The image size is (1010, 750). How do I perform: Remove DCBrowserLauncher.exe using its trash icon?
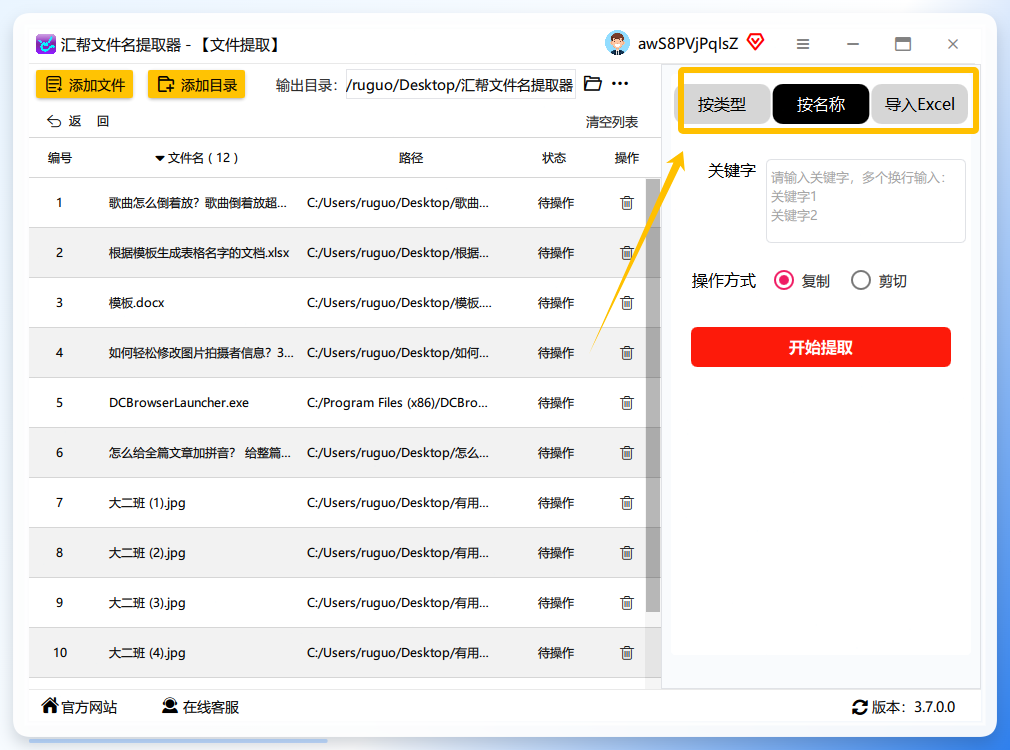627,403
